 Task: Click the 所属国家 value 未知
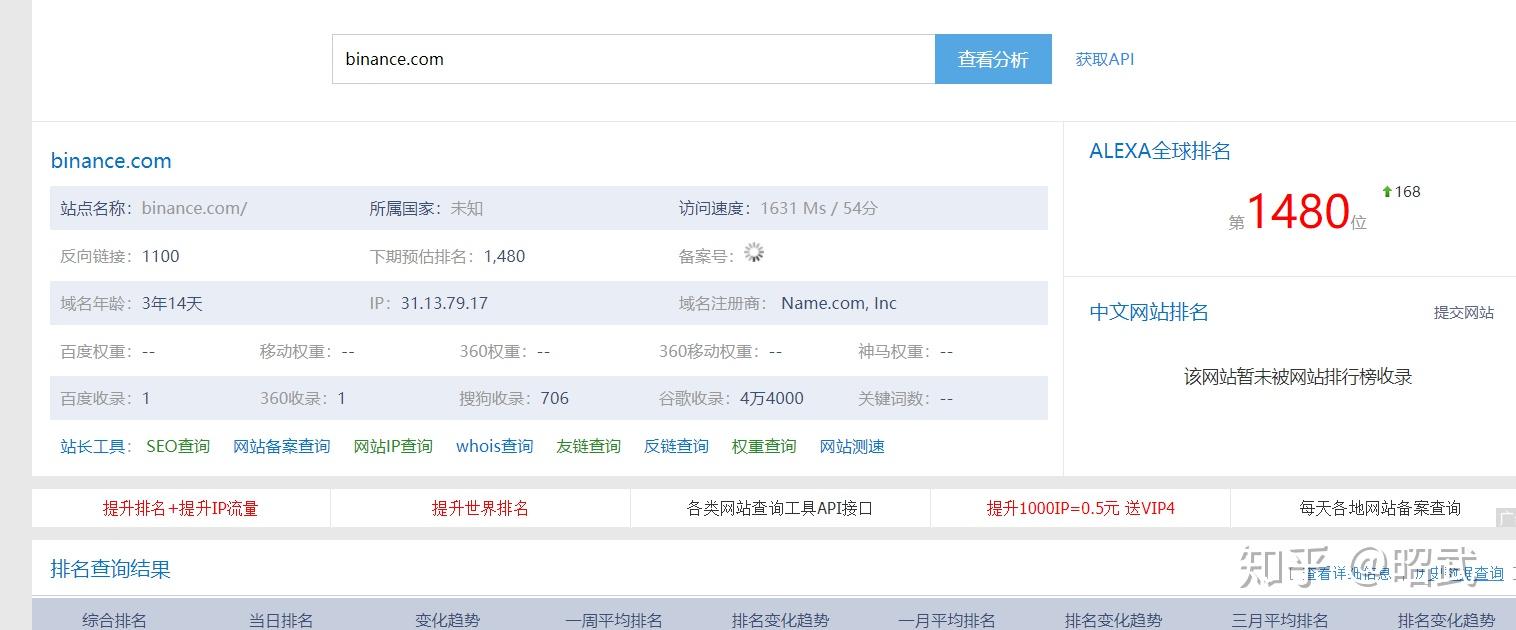click(x=467, y=208)
